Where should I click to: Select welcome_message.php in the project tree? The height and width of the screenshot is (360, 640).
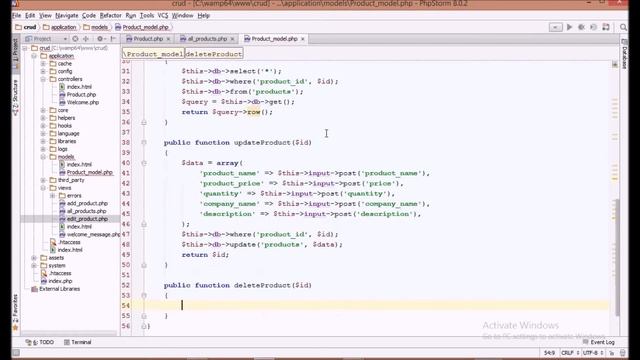click(93, 234)
